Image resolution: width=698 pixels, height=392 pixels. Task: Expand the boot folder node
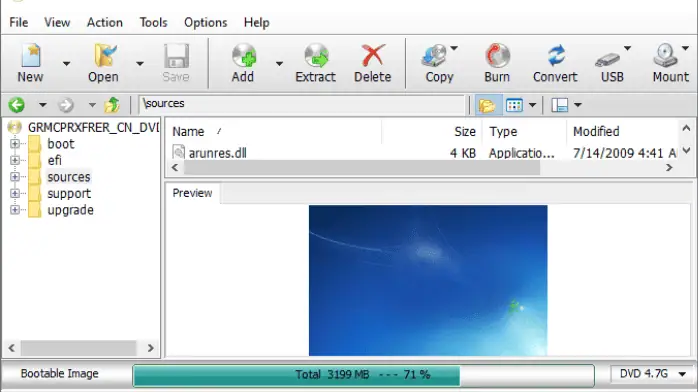tap(15, 144)
